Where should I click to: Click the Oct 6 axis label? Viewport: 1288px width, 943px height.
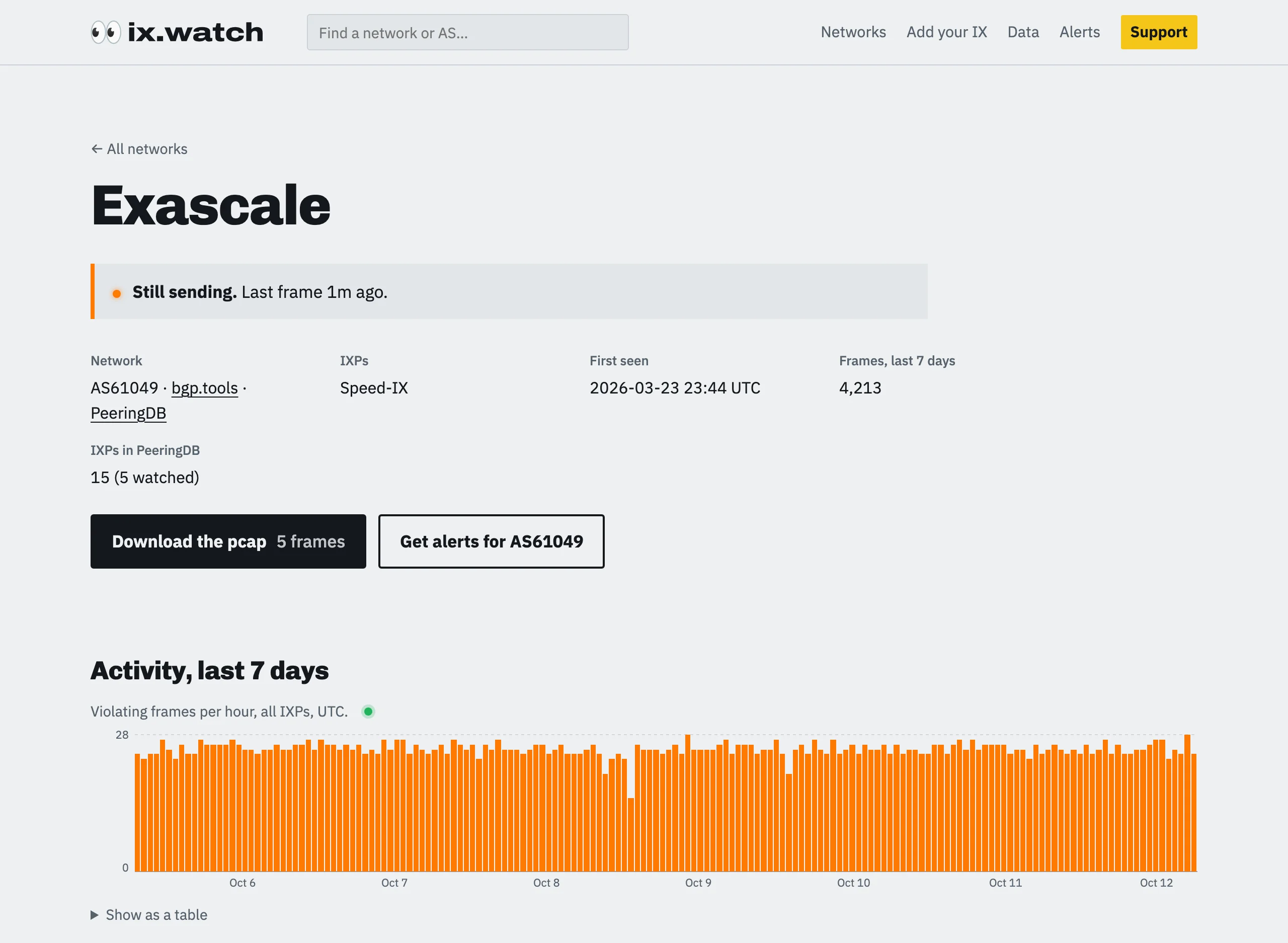[242, 883]
